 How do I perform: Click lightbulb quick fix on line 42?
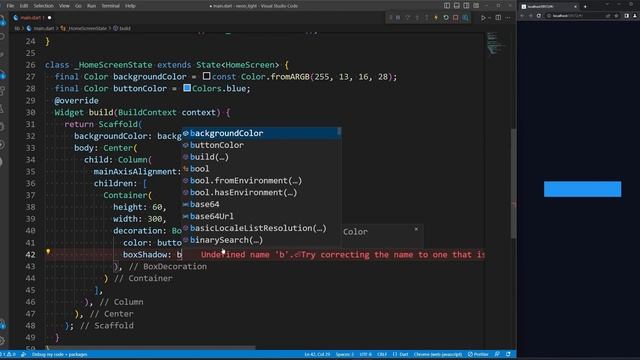pos(48,252)
